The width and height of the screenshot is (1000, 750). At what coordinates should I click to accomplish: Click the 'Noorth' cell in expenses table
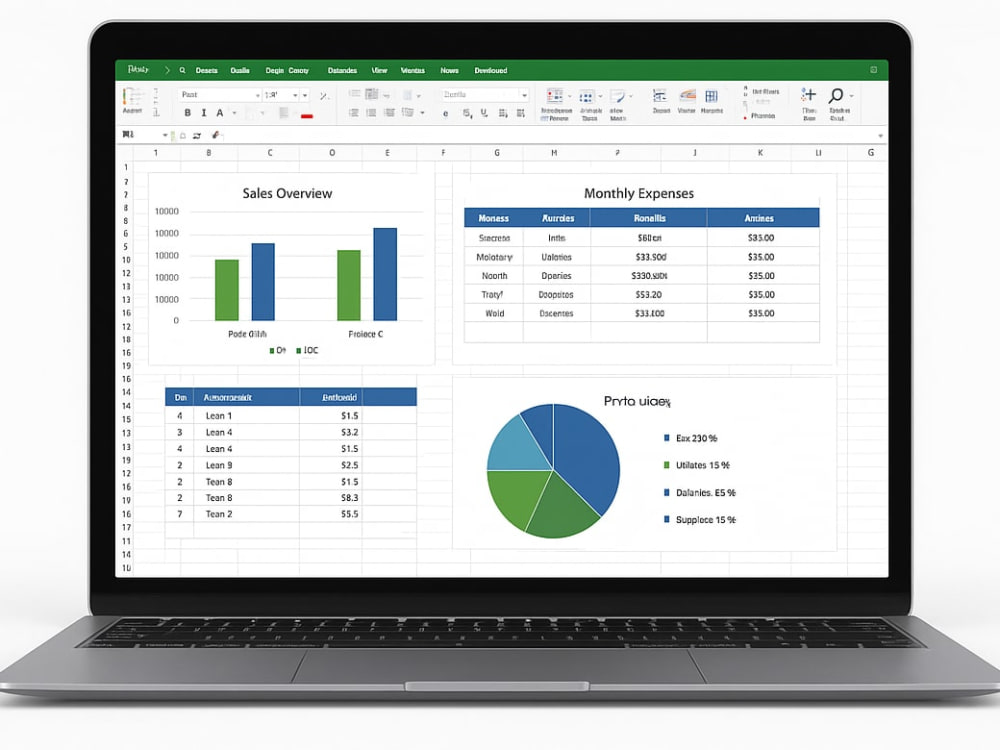coord(494,276)
